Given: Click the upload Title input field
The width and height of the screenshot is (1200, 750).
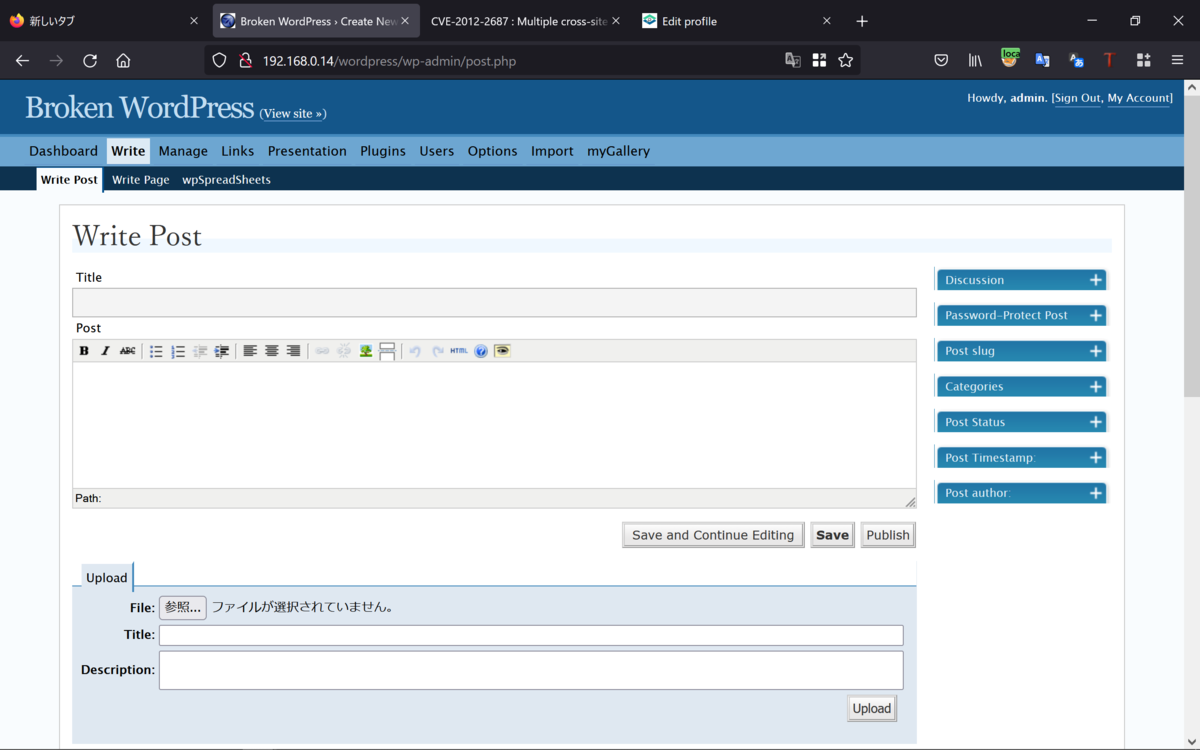Looking at the screenshot, I should point(531,635).
